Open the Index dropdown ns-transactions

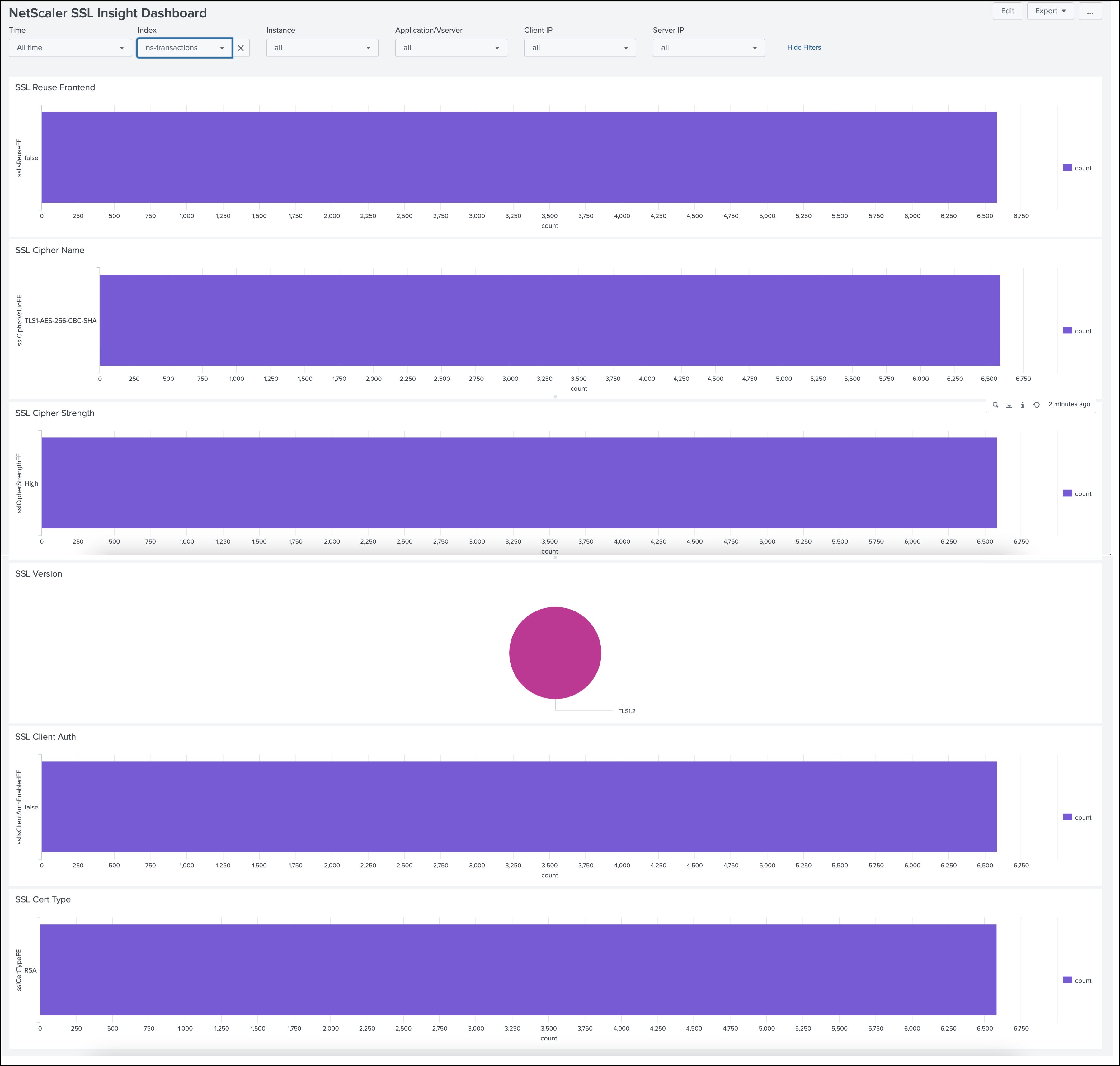[x=185, y=48]
